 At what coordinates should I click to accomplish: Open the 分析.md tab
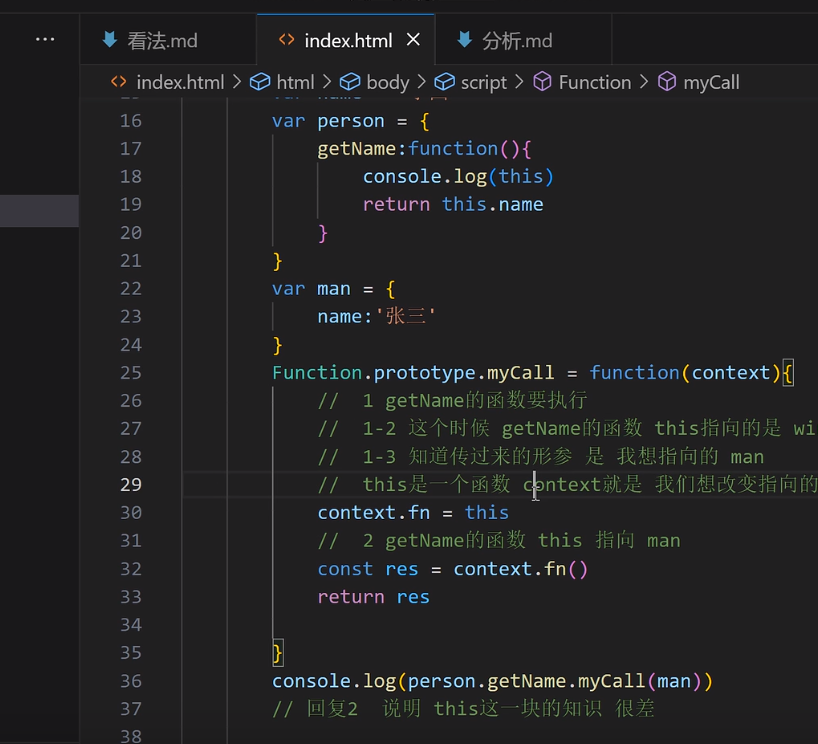click(x=523, y=40)
